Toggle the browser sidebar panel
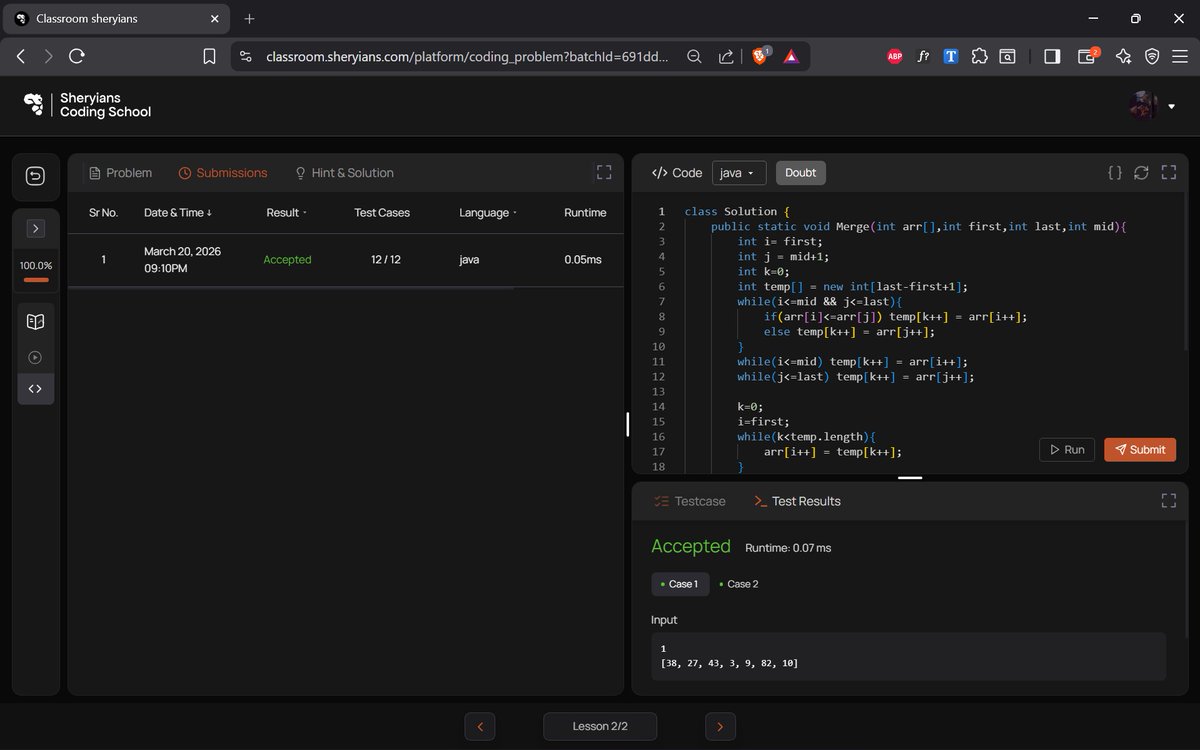 tap(1052, 57)
